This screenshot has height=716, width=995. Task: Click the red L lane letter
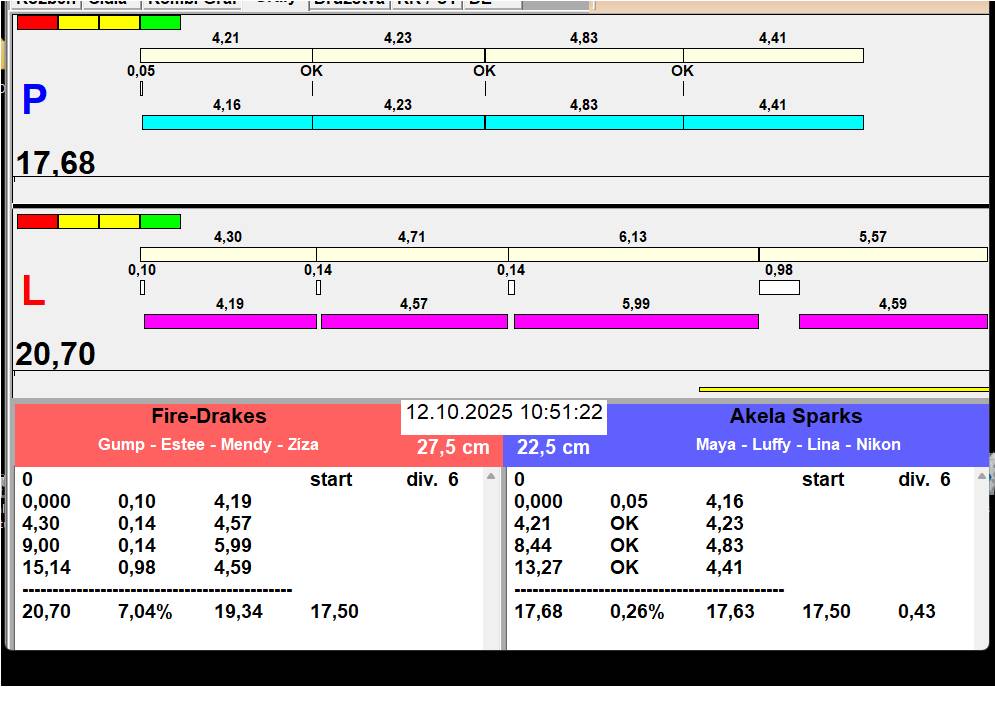[33, 292]
